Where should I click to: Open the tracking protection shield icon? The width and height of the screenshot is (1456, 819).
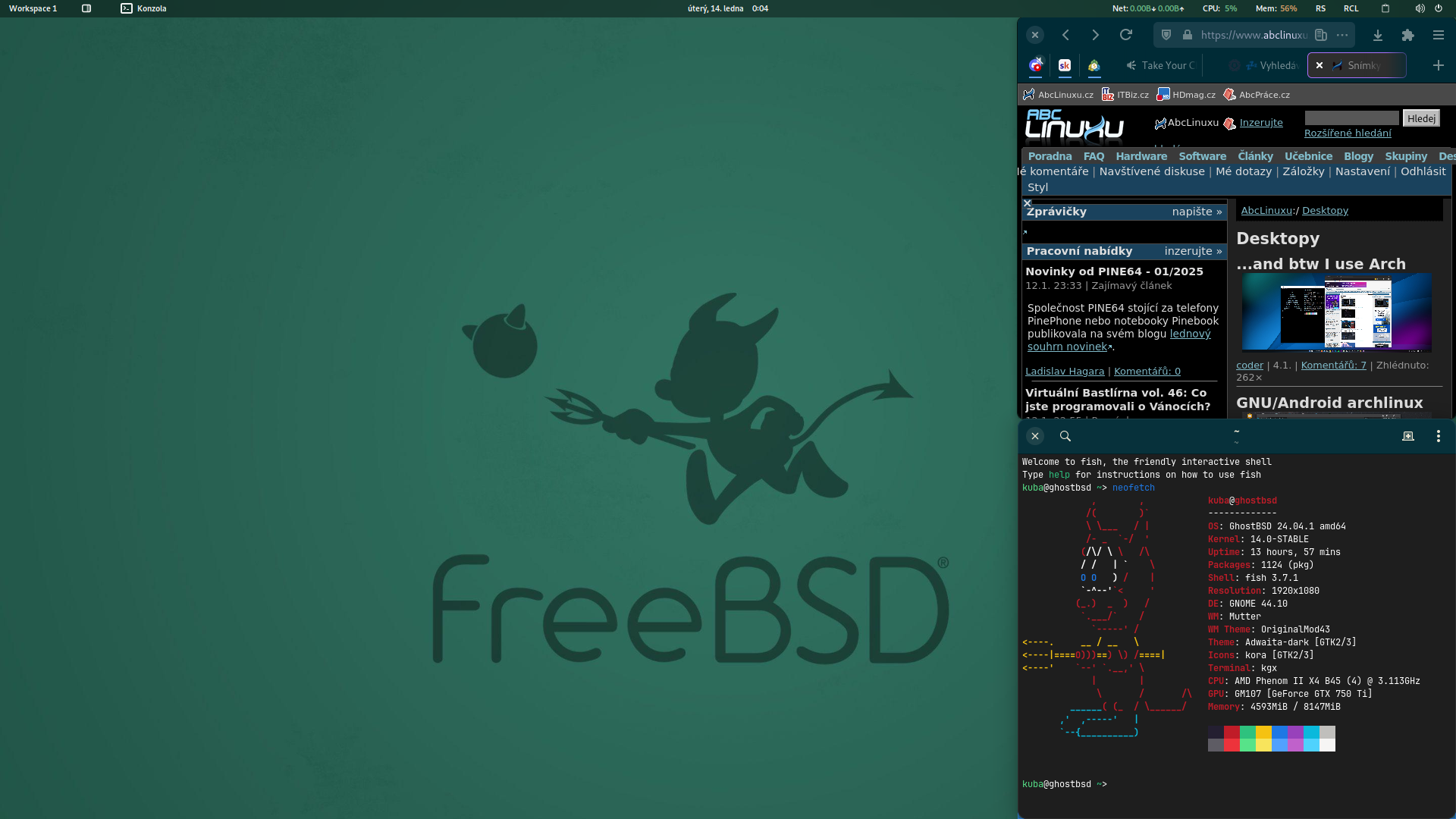pyautogui.click(x=1166, y=35)
